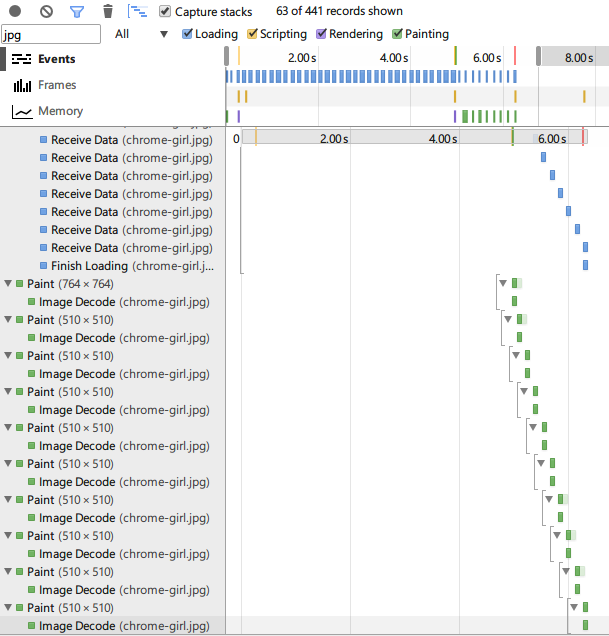Collapse the first Paint (510 × 510) record
609x636 pixels.
point(8,320)
